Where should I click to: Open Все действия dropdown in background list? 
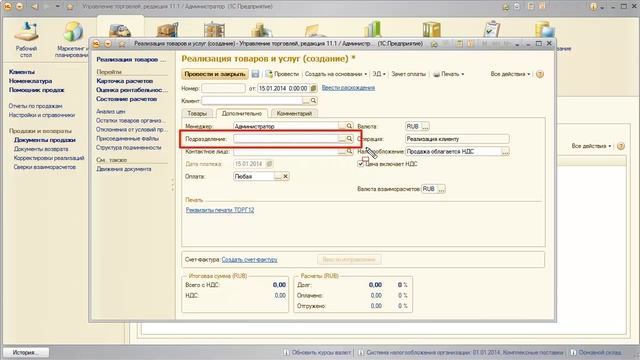coord(591,146)
